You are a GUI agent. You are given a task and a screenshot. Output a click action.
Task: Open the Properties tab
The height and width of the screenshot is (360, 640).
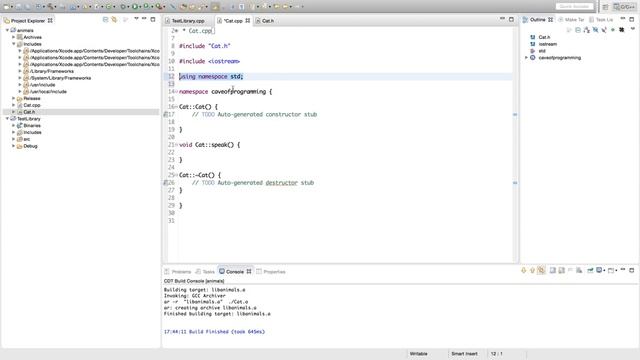point(271,272)
